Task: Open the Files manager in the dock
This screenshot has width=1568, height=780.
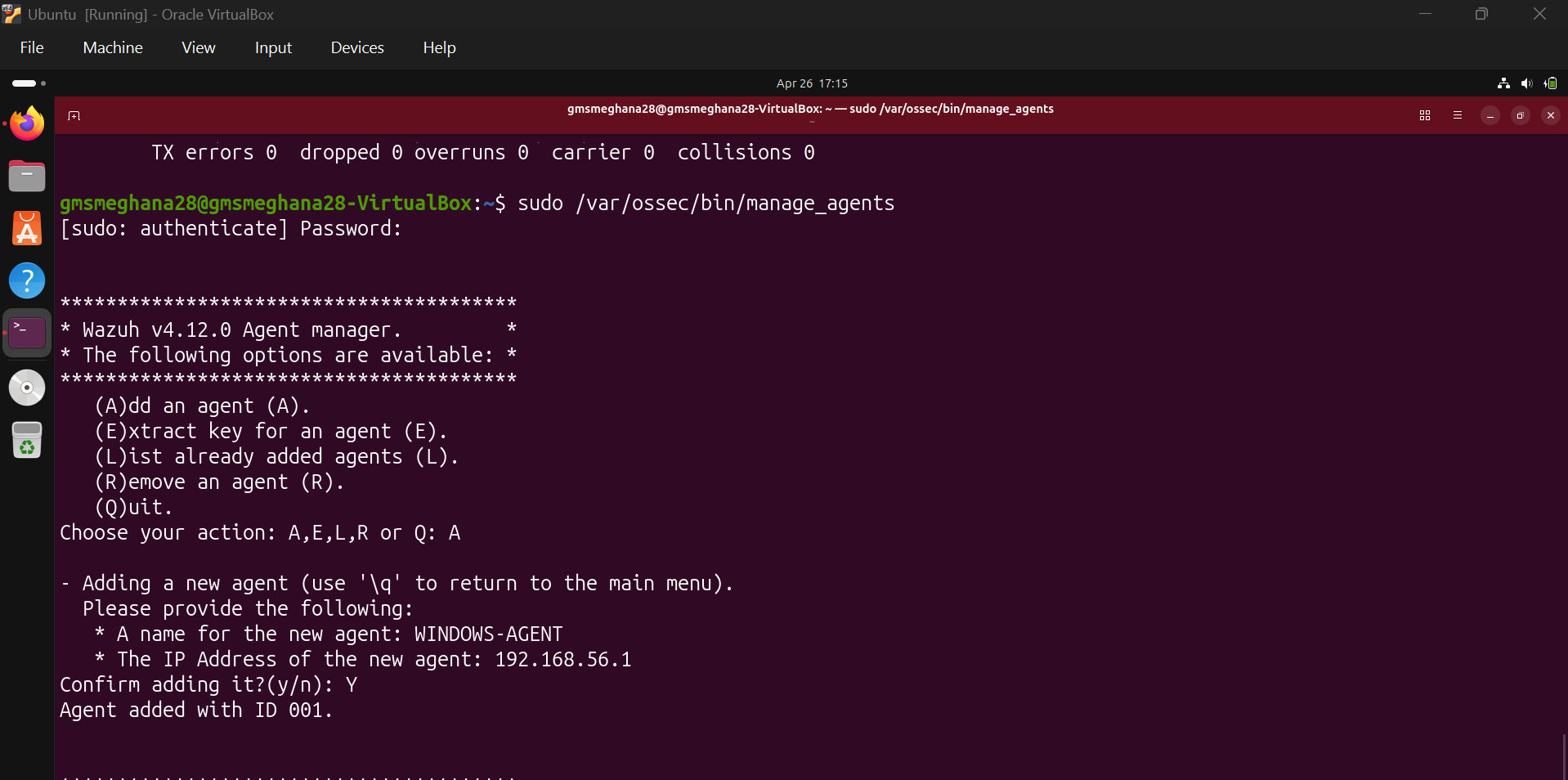Action: coord(27,176)
